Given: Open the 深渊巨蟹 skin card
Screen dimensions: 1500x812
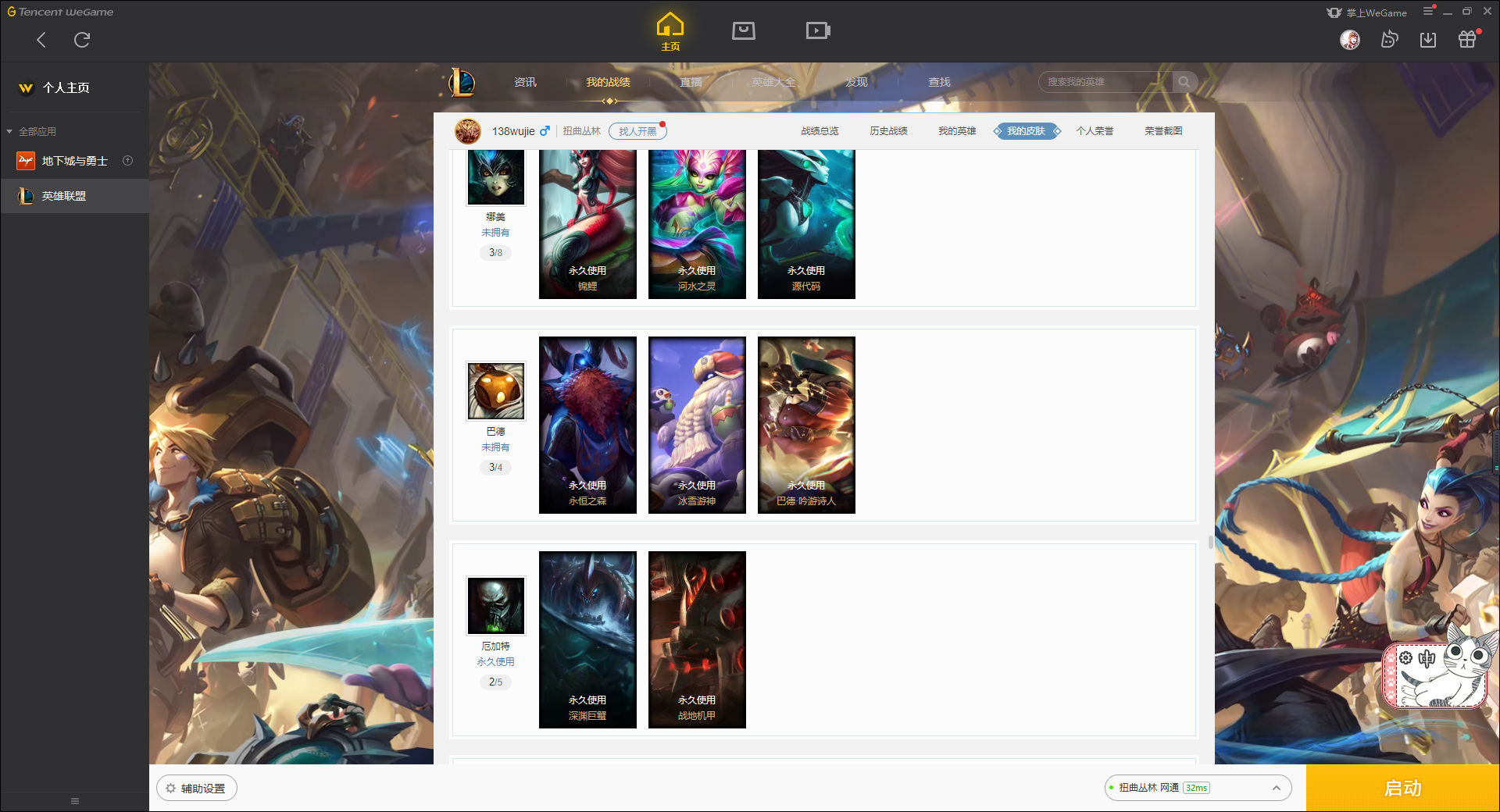Looking at the screenshot, I should pos(587,639).
